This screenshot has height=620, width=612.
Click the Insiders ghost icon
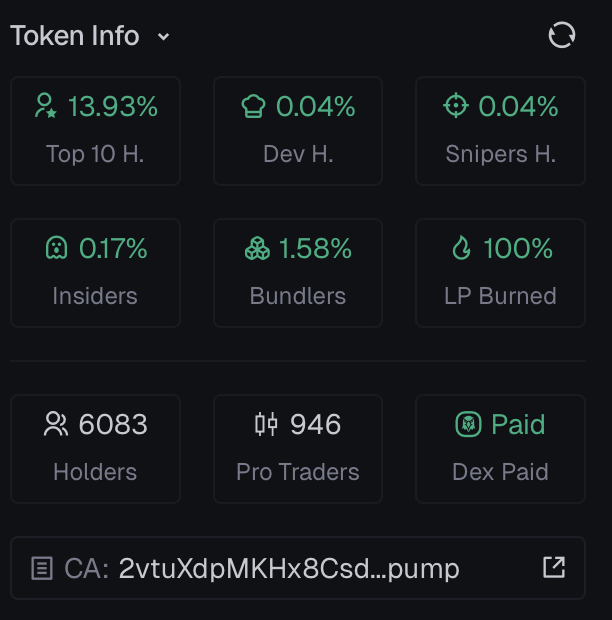(x=57, y=248)
